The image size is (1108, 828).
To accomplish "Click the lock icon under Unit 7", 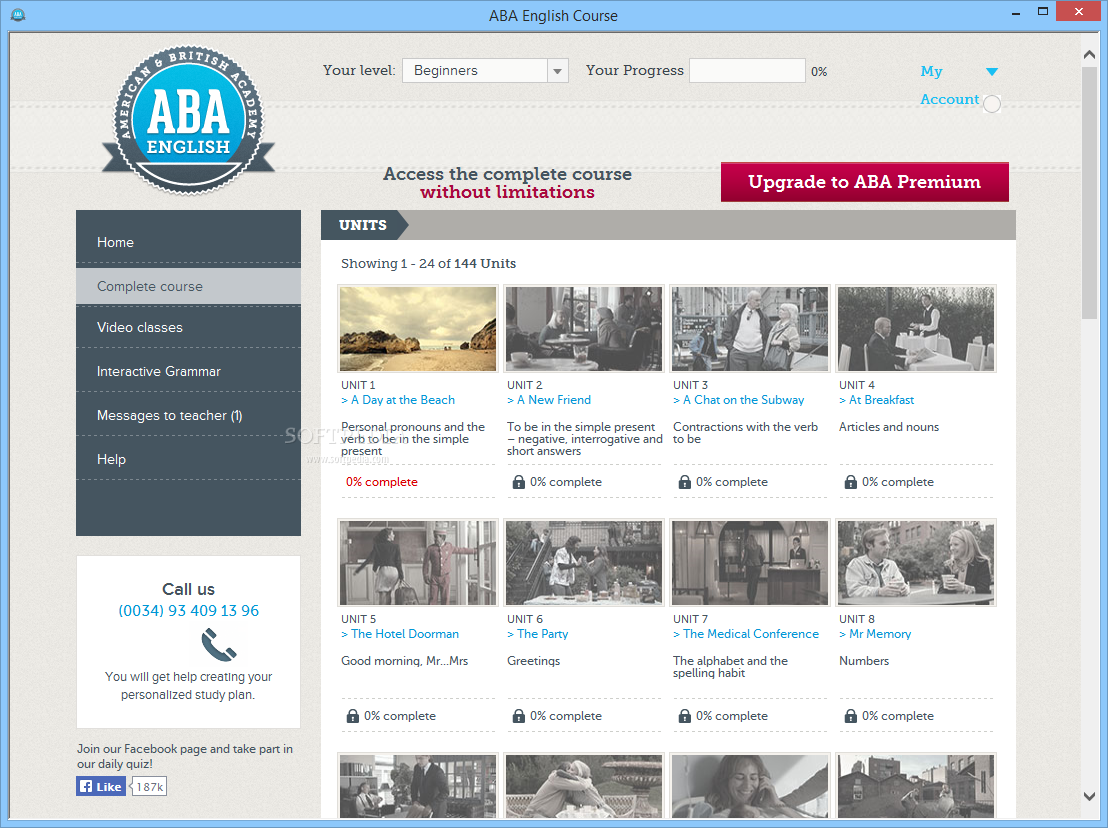I will 685,716.
